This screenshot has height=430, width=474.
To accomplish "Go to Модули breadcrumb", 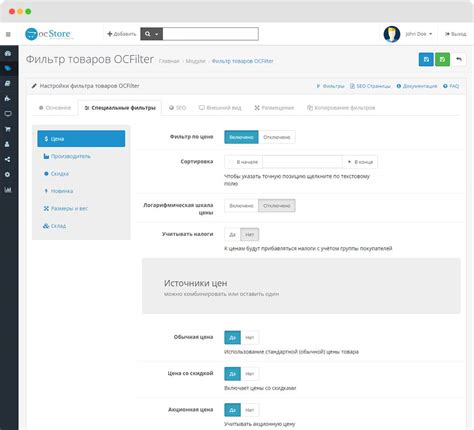I will 195,61.
